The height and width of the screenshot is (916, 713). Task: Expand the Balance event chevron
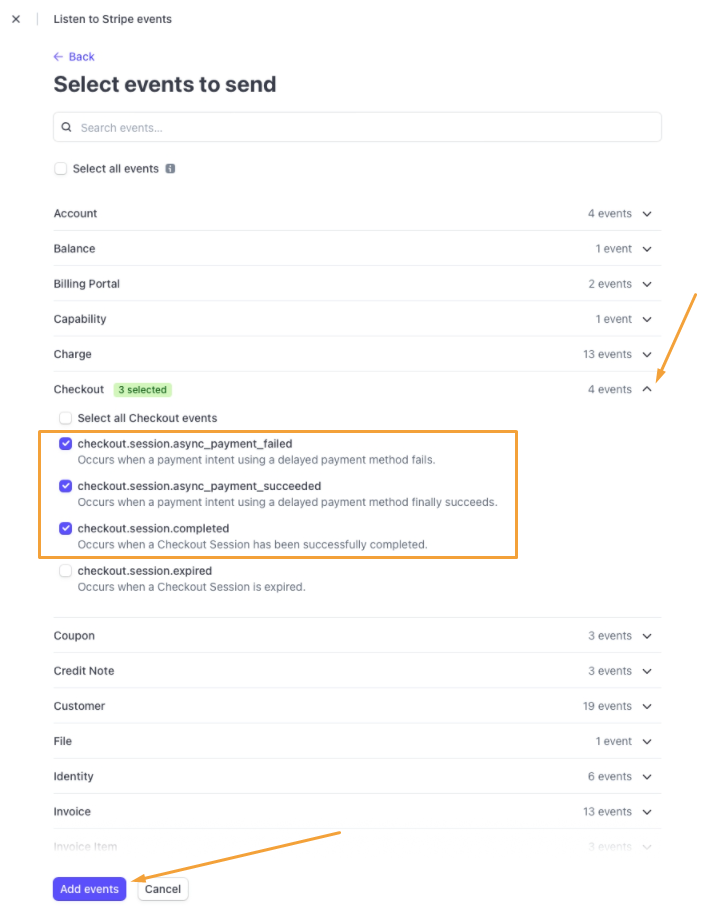pos(647,249)
